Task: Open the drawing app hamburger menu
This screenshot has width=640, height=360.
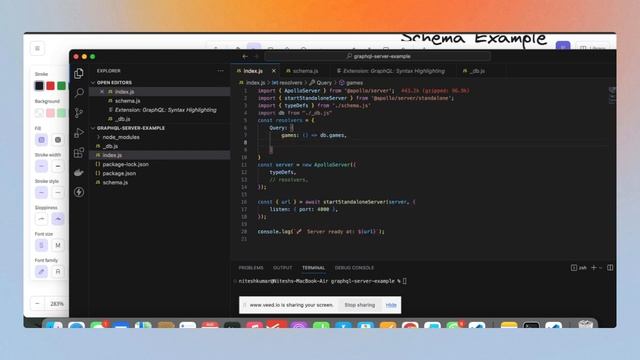Action: pos(38,49)
